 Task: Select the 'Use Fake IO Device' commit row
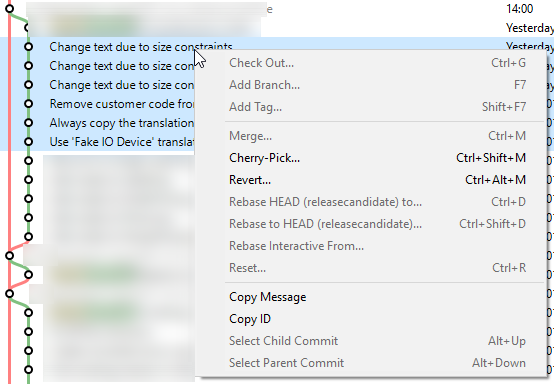[97, 142]
